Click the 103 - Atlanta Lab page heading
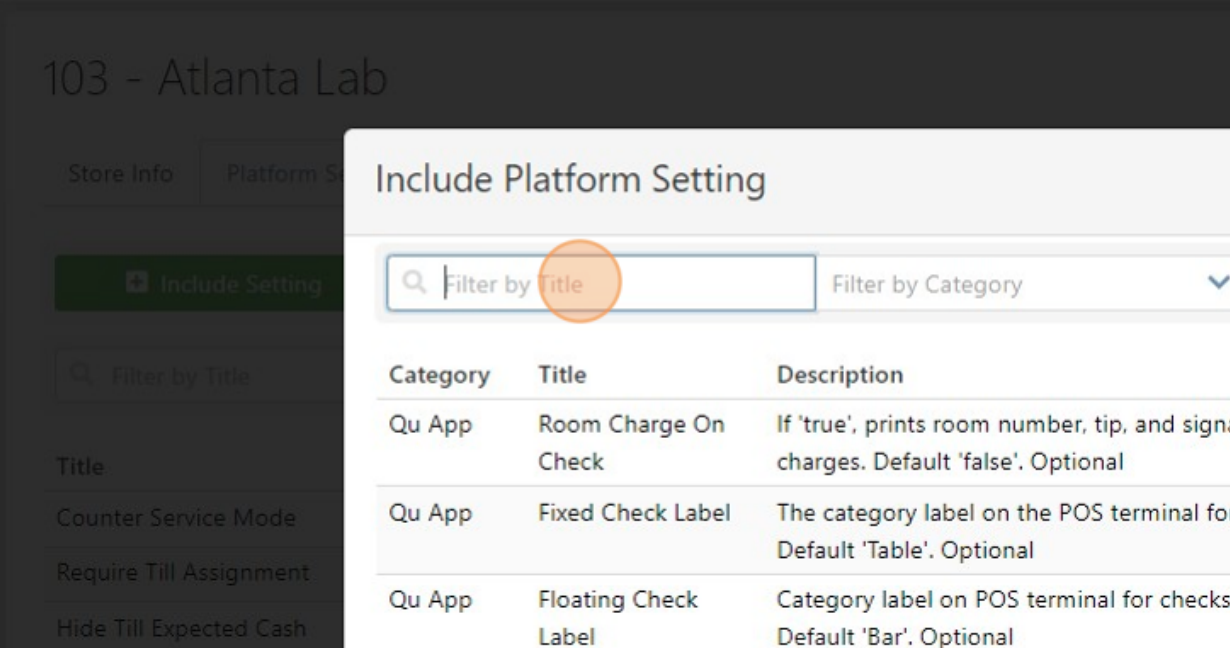Screen dimensions: 1230x648 pos(215,78)
